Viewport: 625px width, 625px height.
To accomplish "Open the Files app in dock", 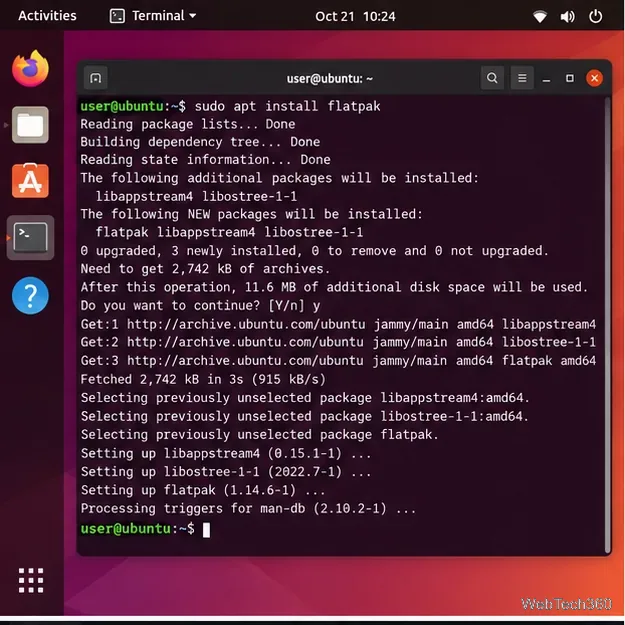I will click(x=30, y=125).
